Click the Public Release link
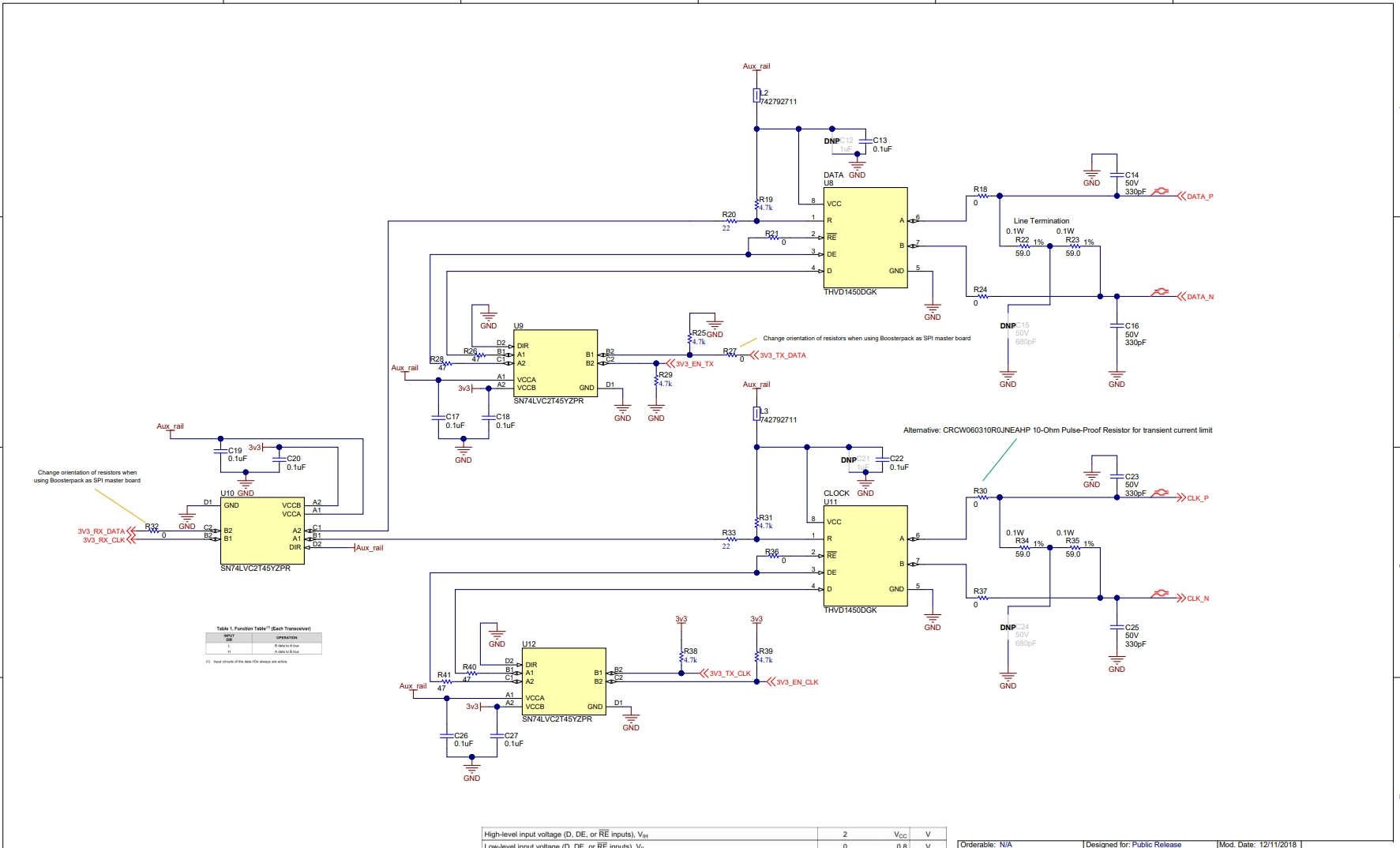1400x848 pixels. click(1156, 844)
